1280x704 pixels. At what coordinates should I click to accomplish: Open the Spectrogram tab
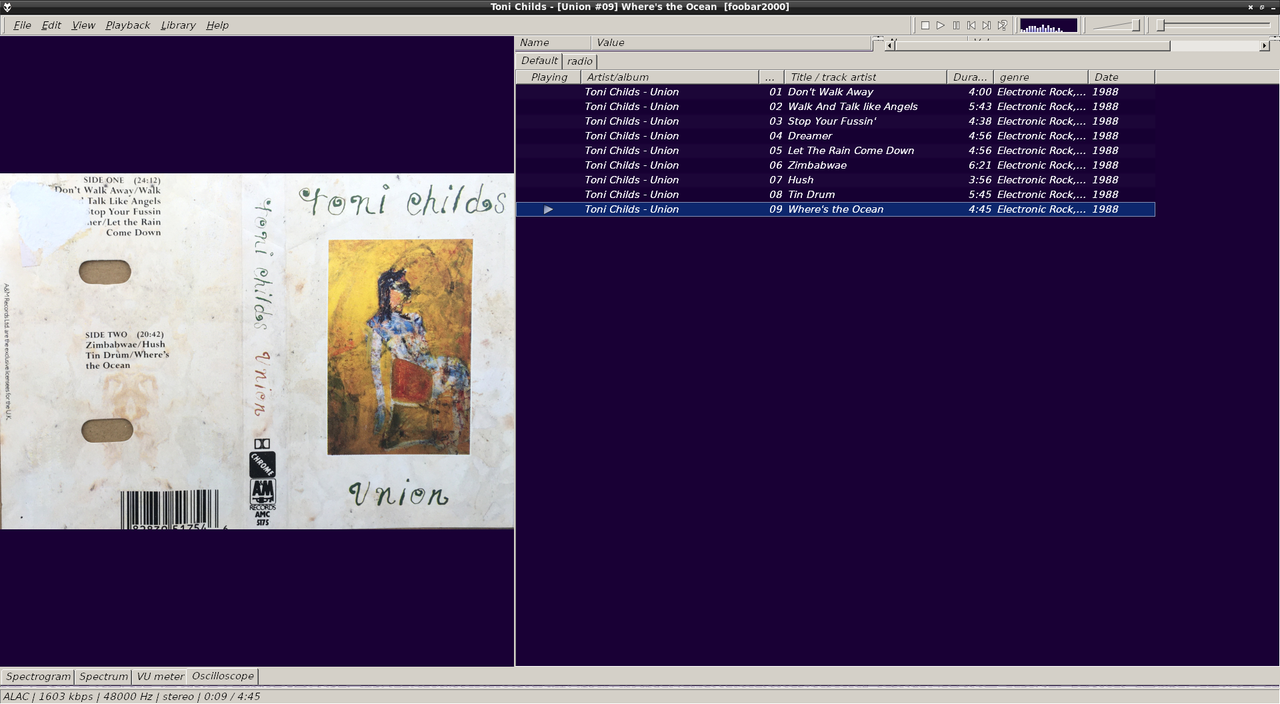tap(38, 677)
